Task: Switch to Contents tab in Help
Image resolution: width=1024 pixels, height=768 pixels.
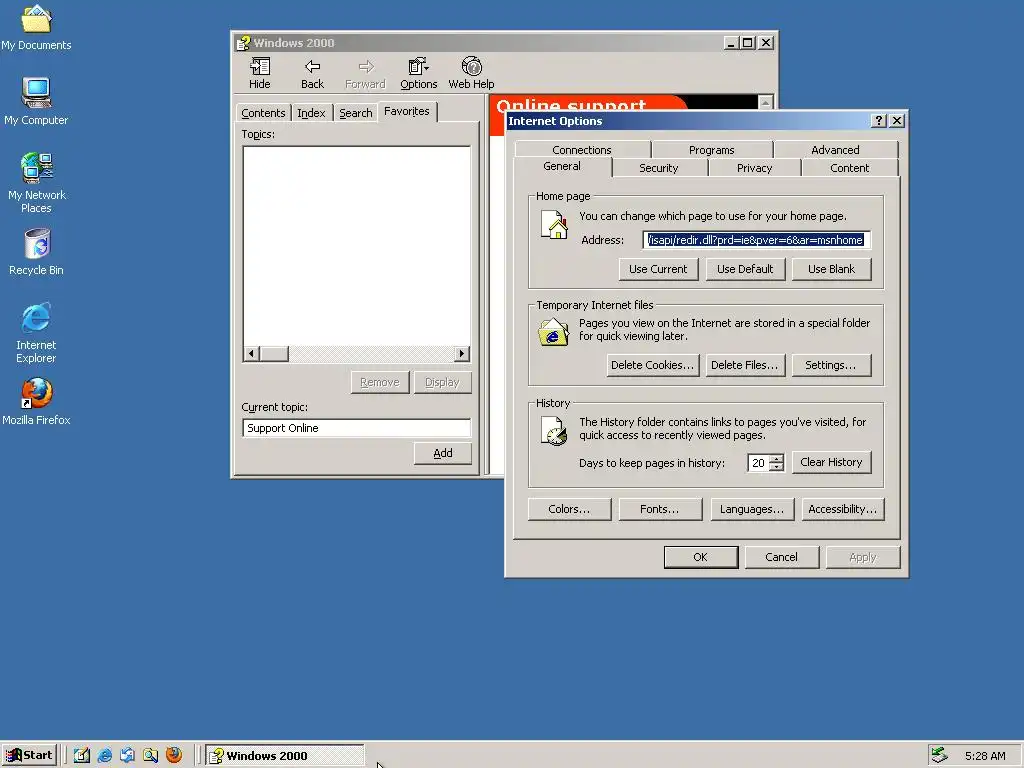Action: [263, 113]
